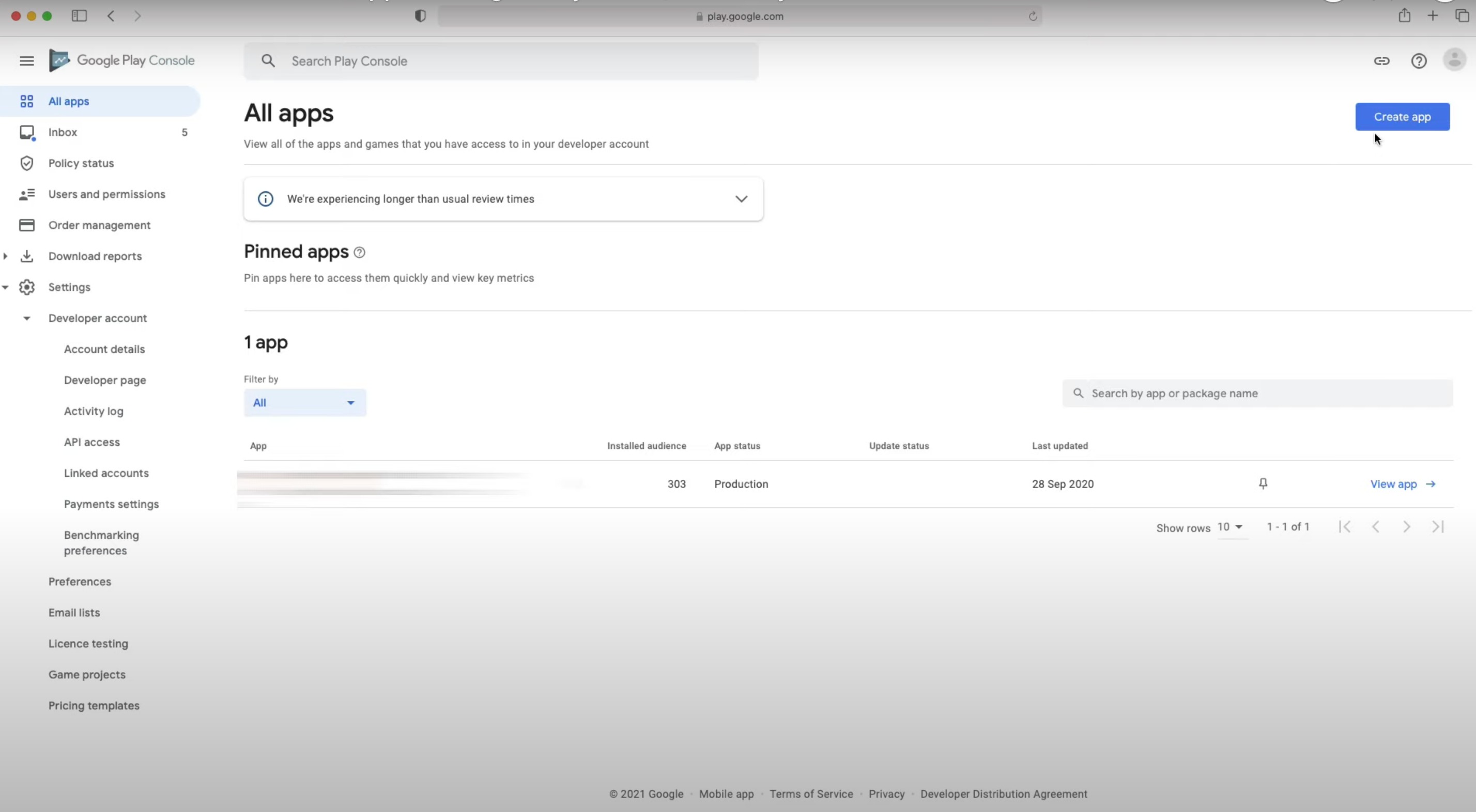Open the Filter by All dropdown
Image resolution: width=1476 pixels, height=812 pixels.
coord(305,402)
